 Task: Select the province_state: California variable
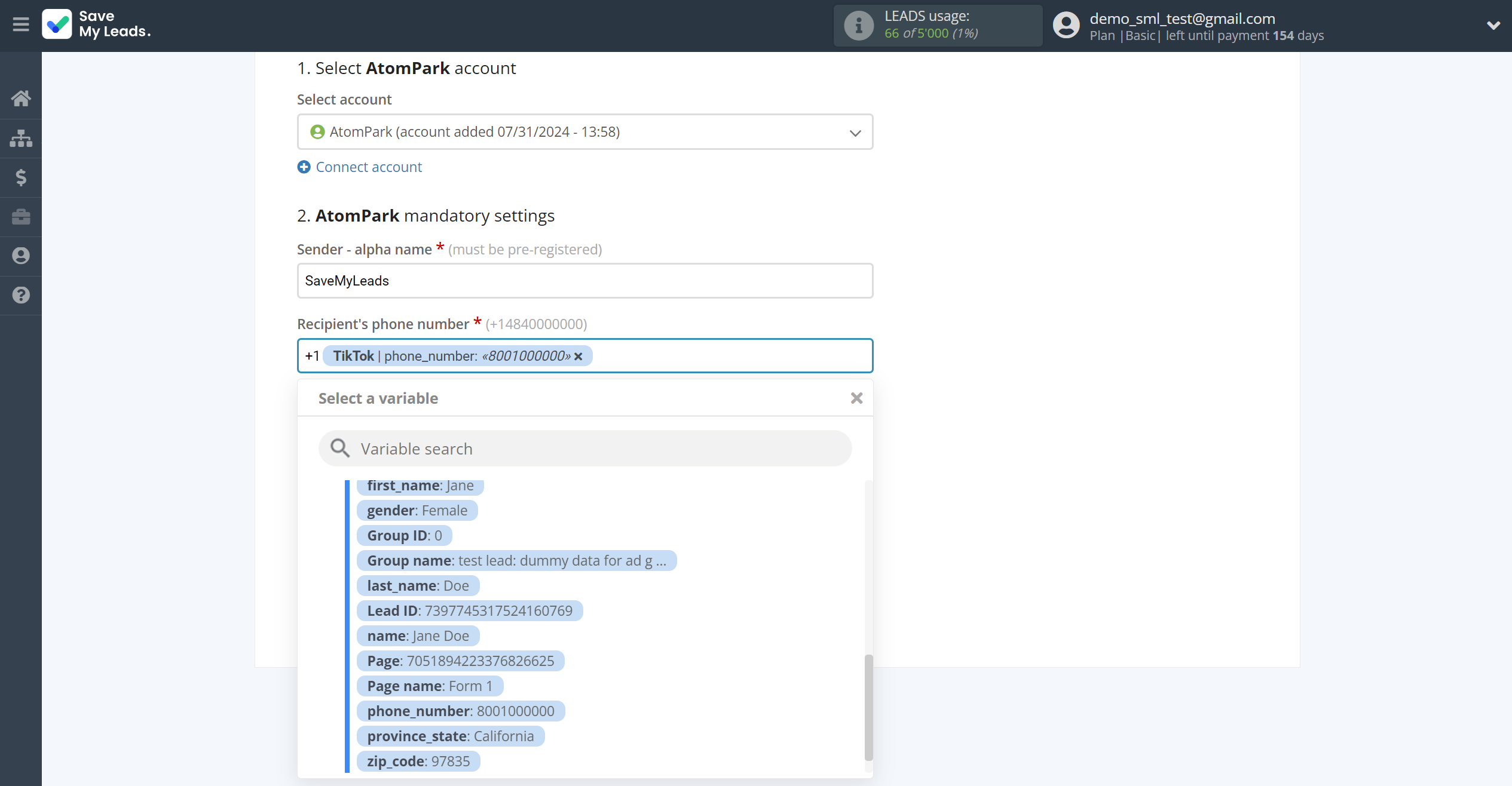coord(451,736)
